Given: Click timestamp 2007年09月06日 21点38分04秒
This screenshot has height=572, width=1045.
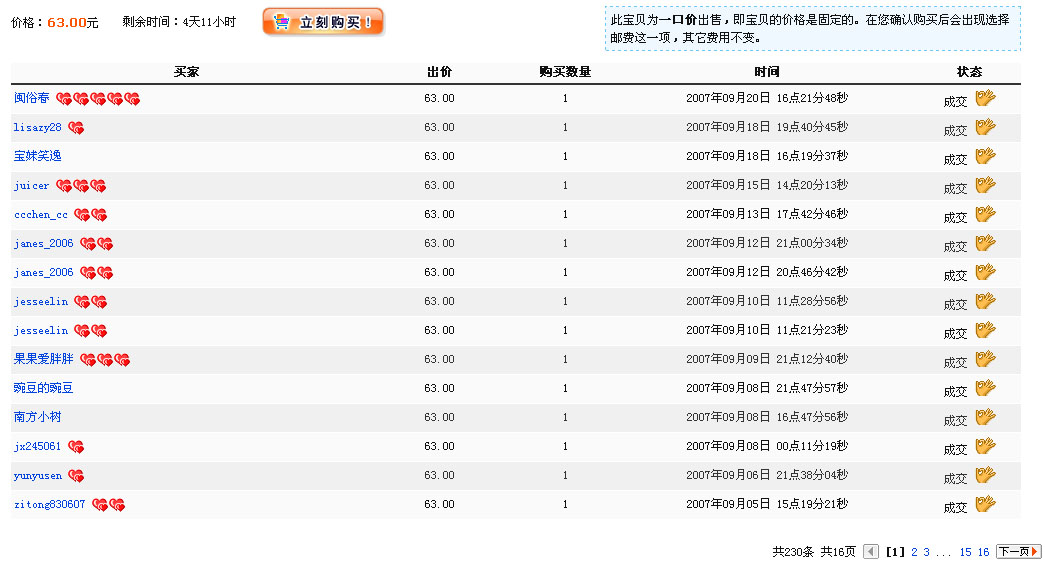Looking at the screenshot, I should tap(767, 475).
